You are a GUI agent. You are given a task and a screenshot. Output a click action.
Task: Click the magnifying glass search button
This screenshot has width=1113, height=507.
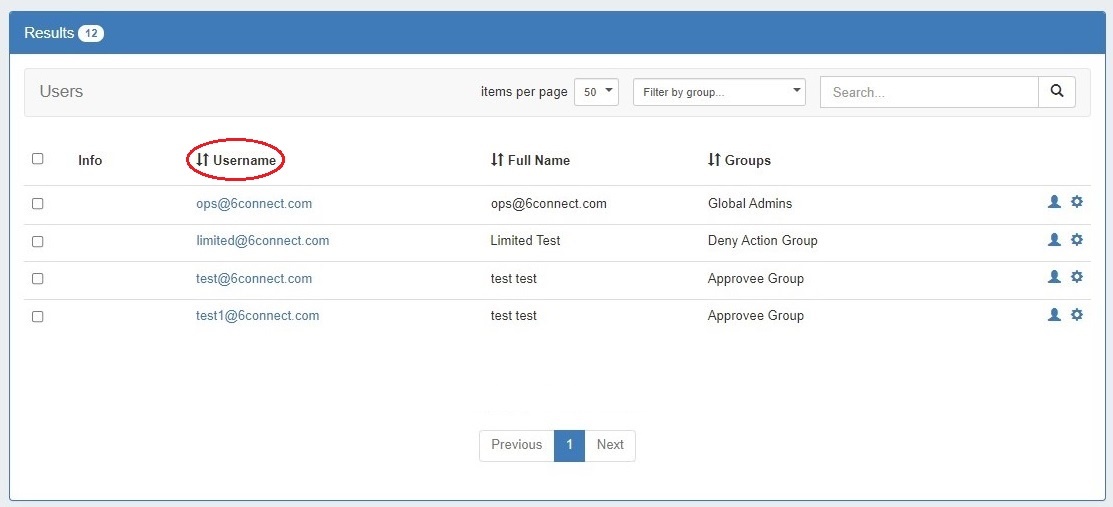pos(1057,92)
